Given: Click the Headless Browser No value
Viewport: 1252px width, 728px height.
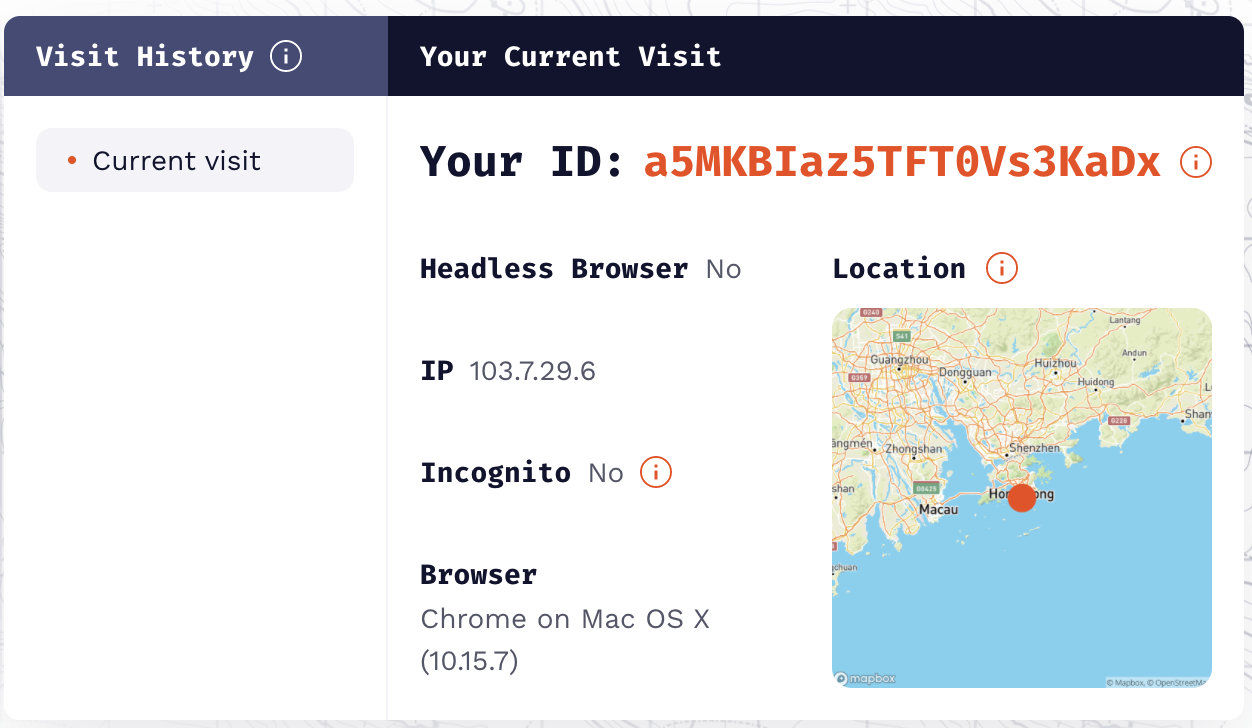Looking at the screenshot, I should 723,269.
